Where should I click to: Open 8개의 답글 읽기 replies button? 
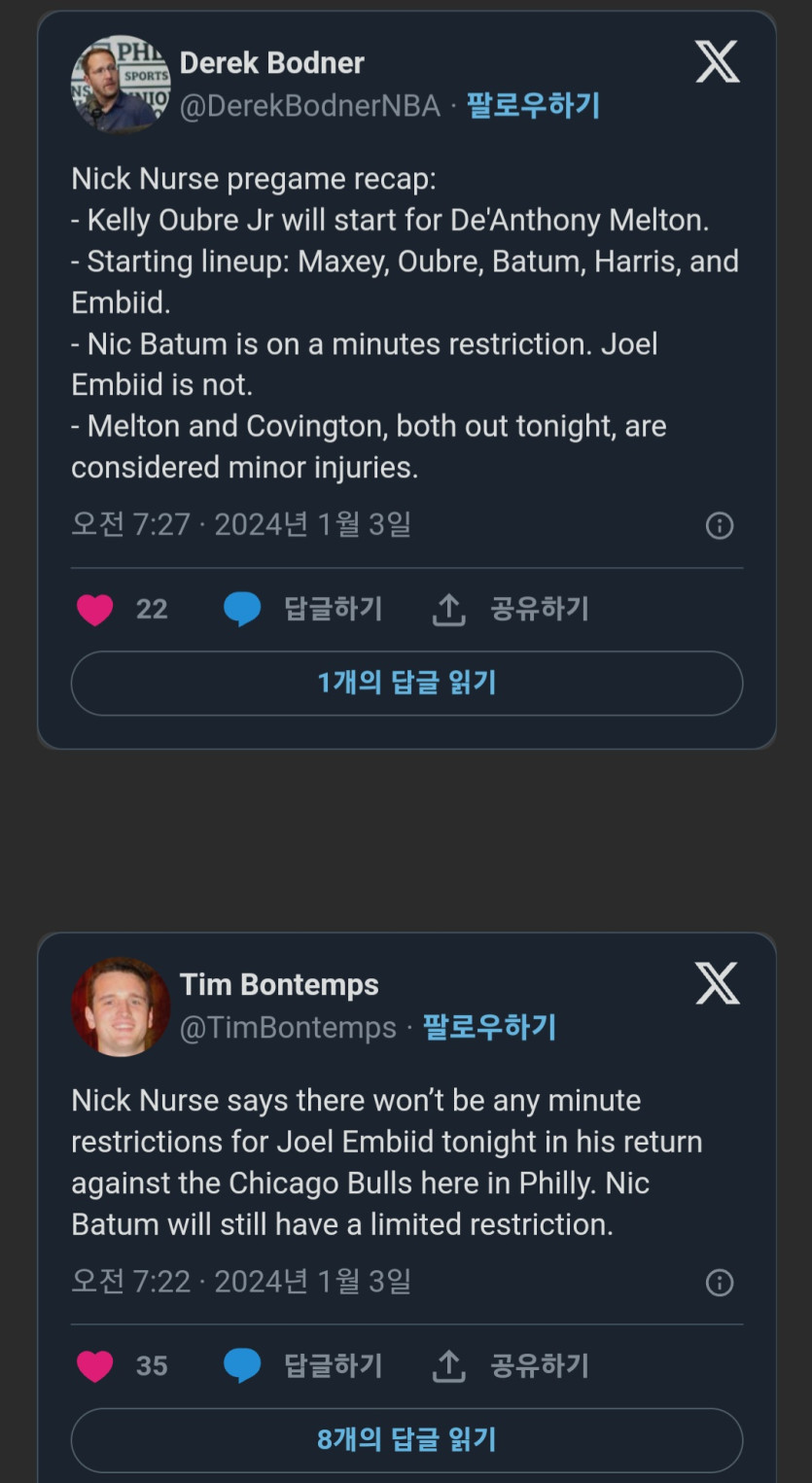406,1439
